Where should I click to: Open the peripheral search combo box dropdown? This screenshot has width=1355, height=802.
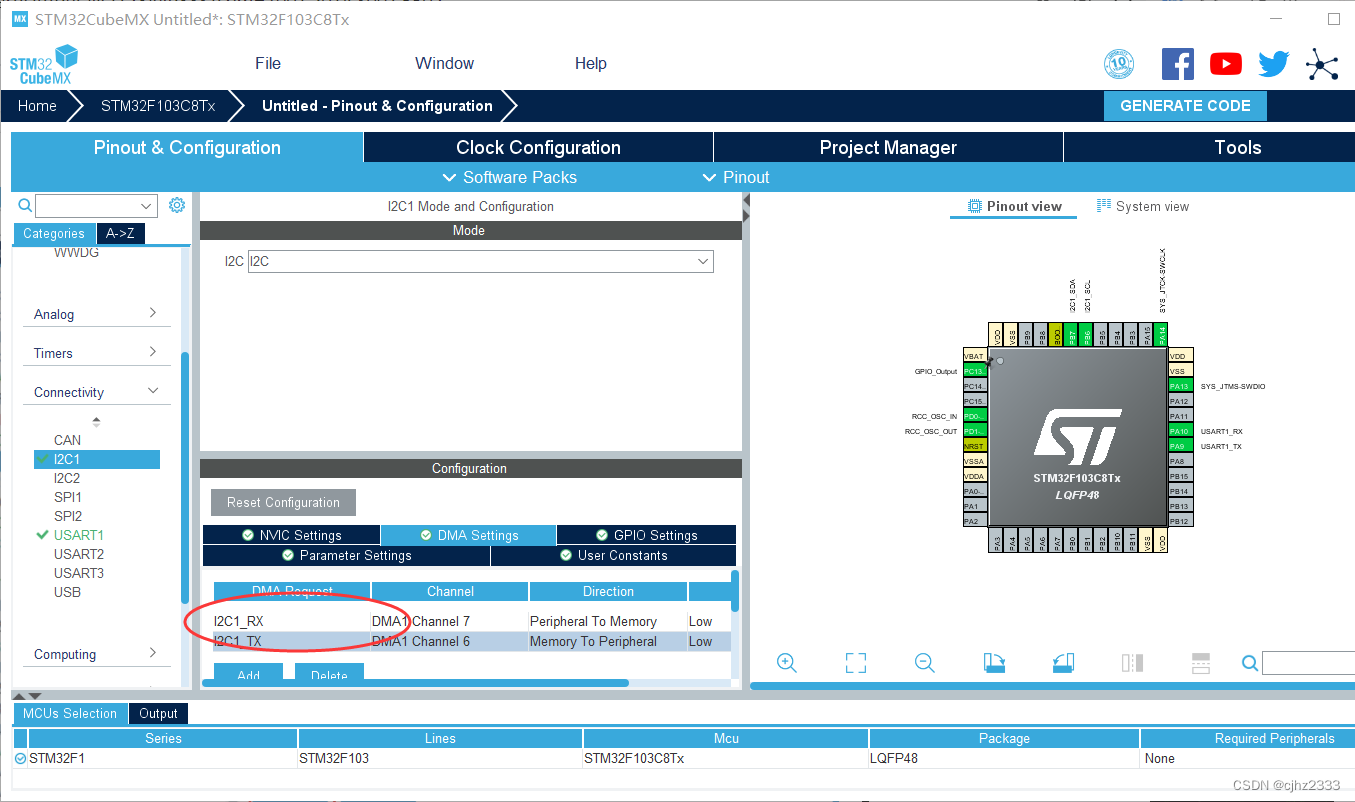click(148, 206)
